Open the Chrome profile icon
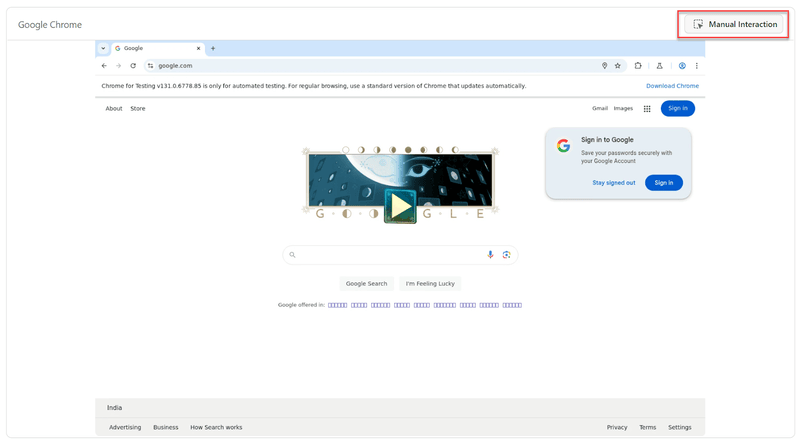The image size is (800, 445). tap(682, 66)
